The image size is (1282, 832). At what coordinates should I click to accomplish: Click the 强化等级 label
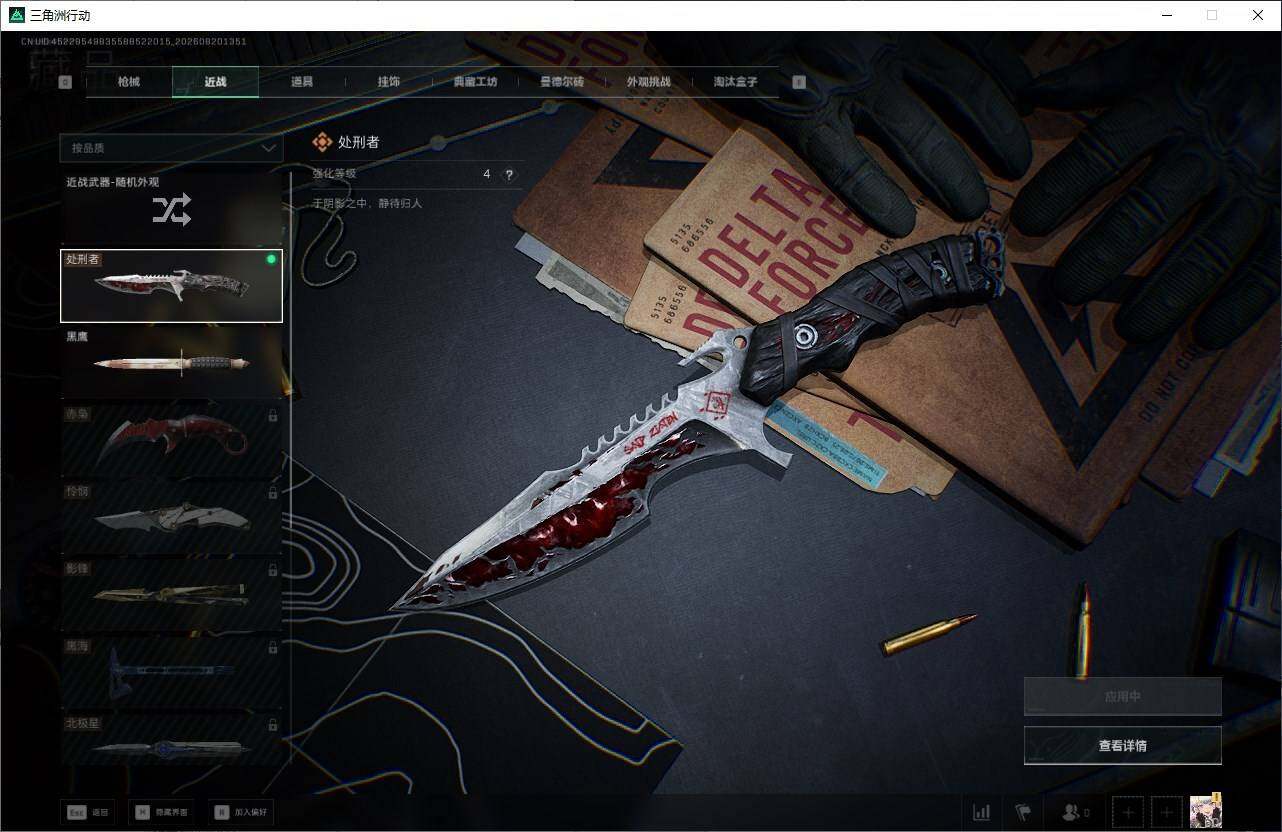tap(334, 174)
